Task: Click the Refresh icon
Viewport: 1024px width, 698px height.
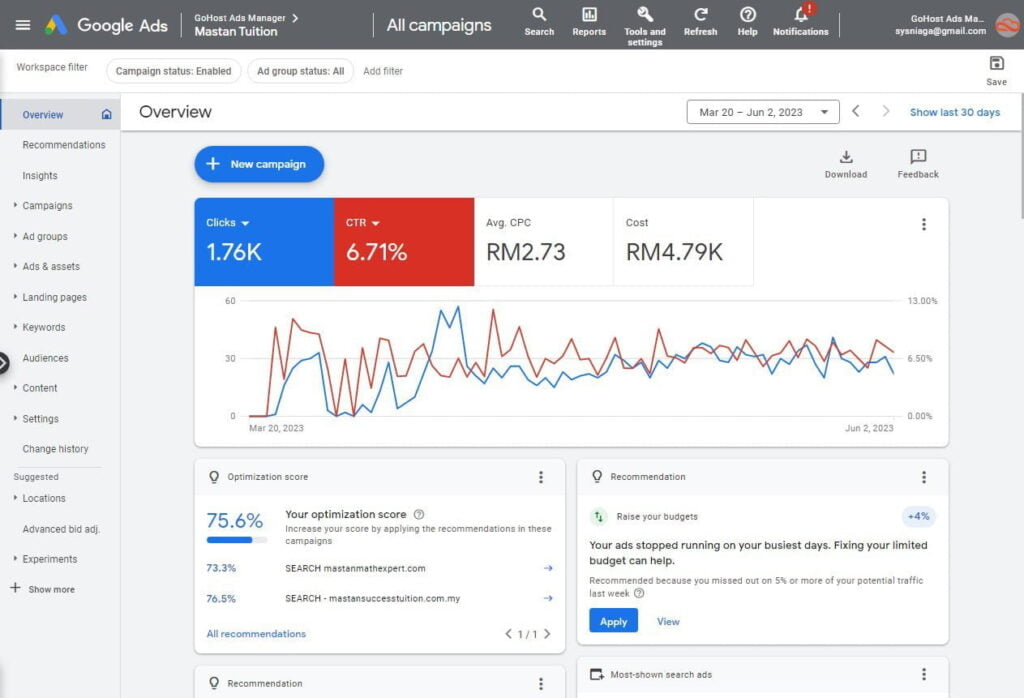Action: coord(700,15)
